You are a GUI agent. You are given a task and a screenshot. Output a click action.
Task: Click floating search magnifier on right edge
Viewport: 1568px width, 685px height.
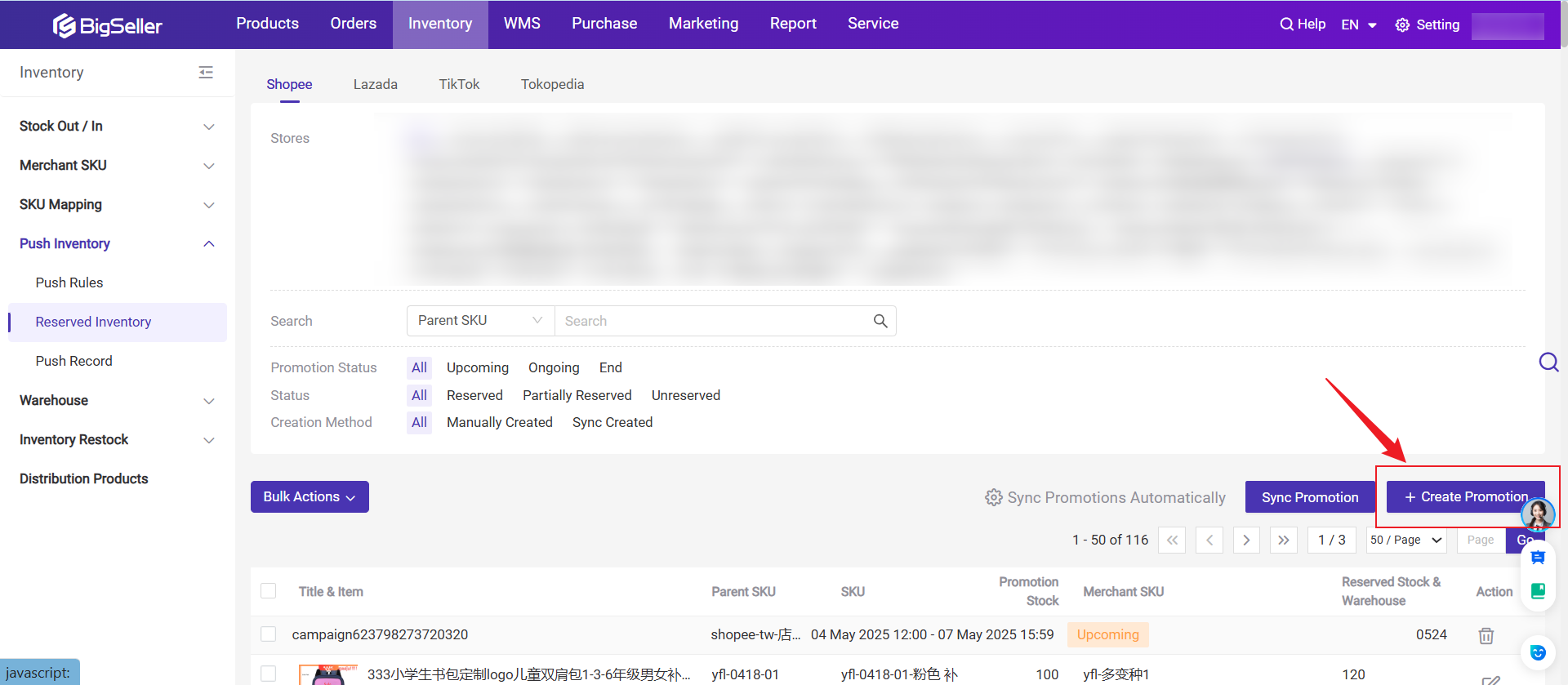coord(1548,362)
